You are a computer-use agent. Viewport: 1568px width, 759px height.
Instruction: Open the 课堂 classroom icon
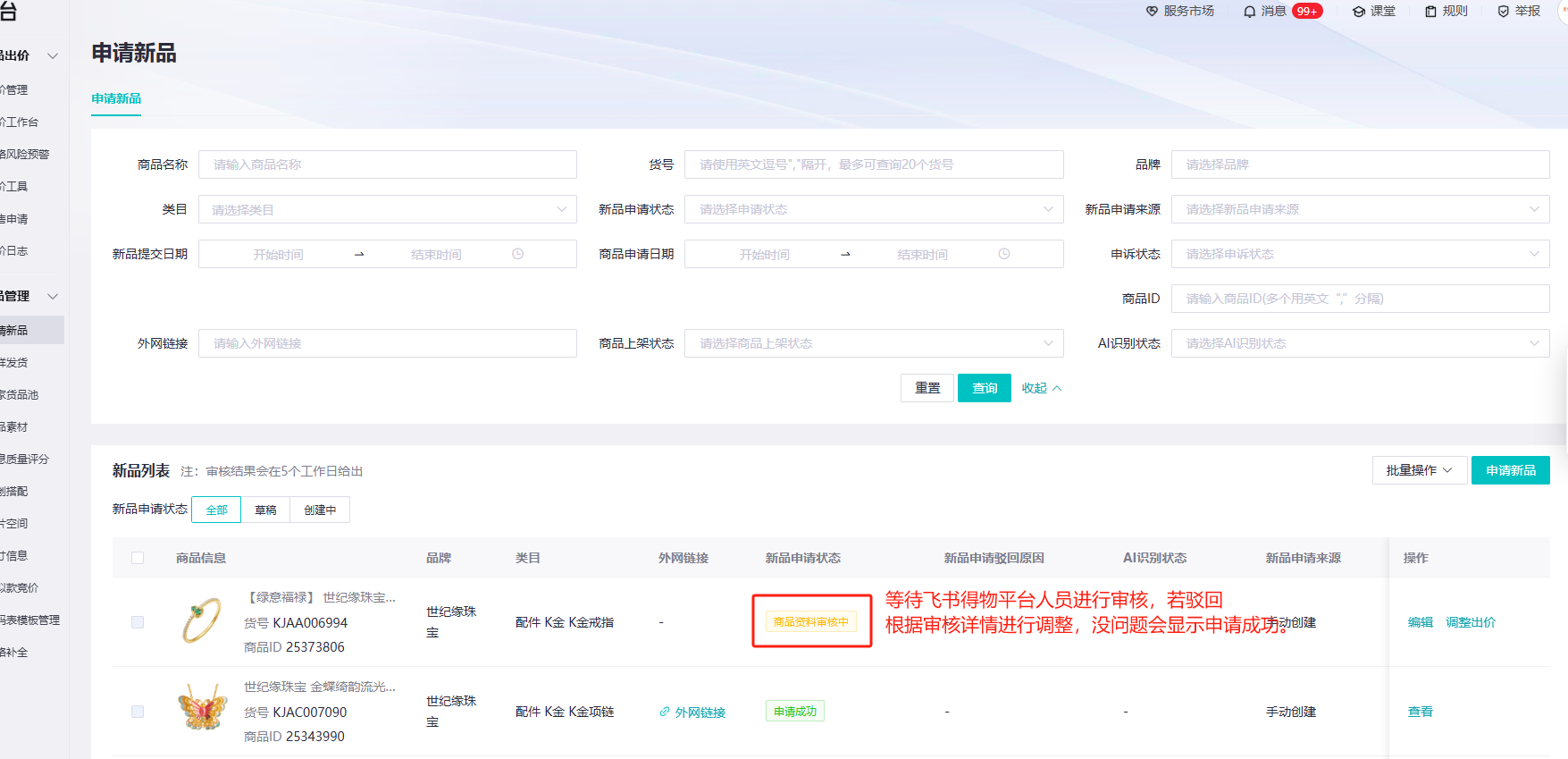1358,12
